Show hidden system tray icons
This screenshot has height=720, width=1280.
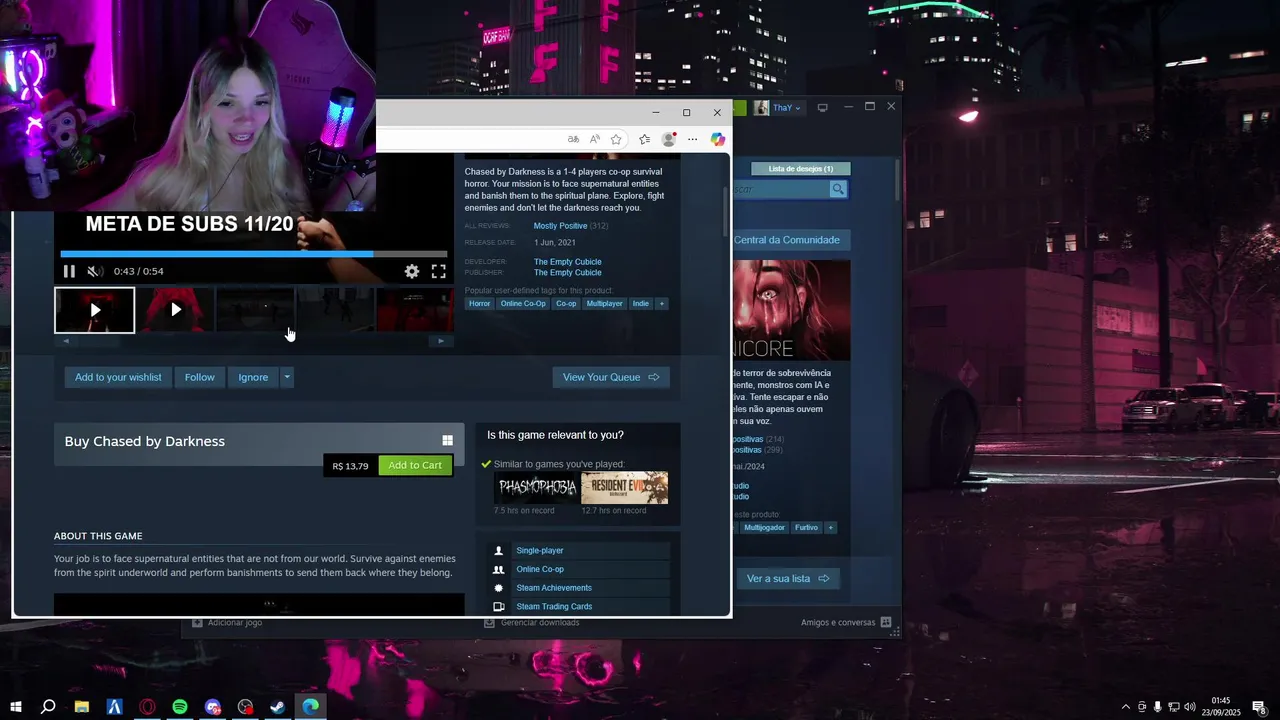(1125, 707)
